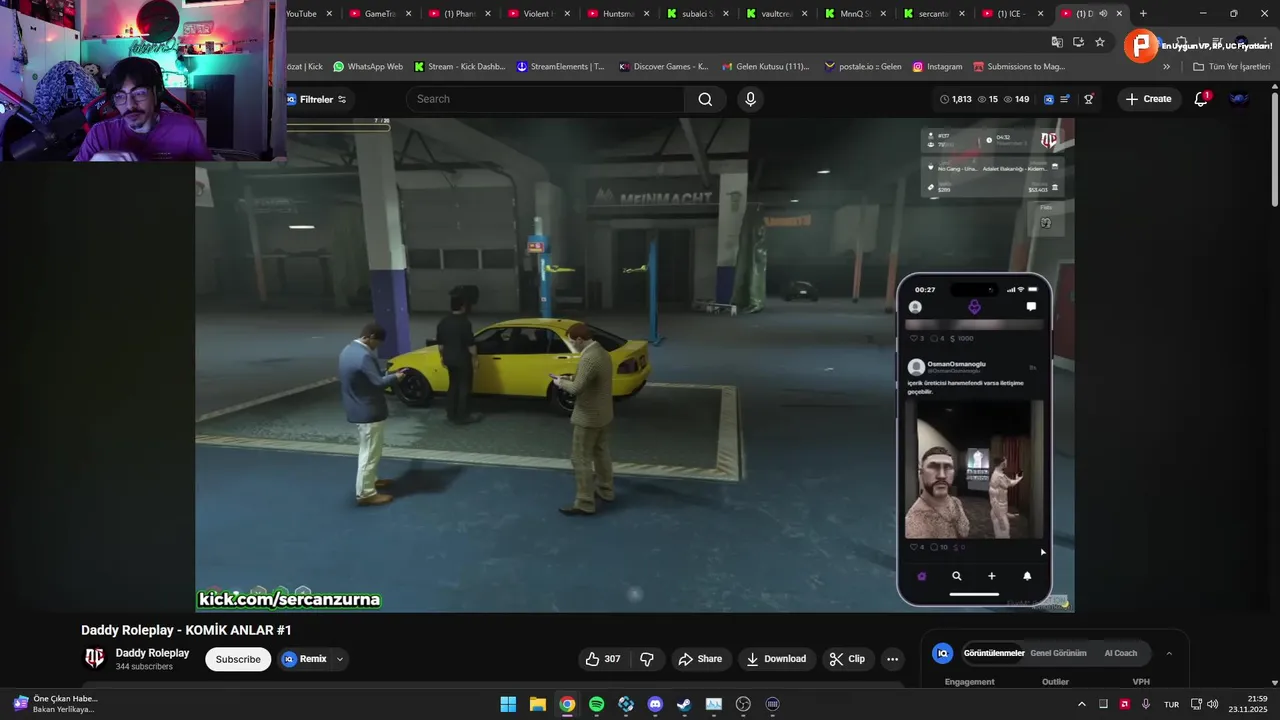Open the Tüm Yer İşaretleri bookmarks folder

coord(1231,67)
